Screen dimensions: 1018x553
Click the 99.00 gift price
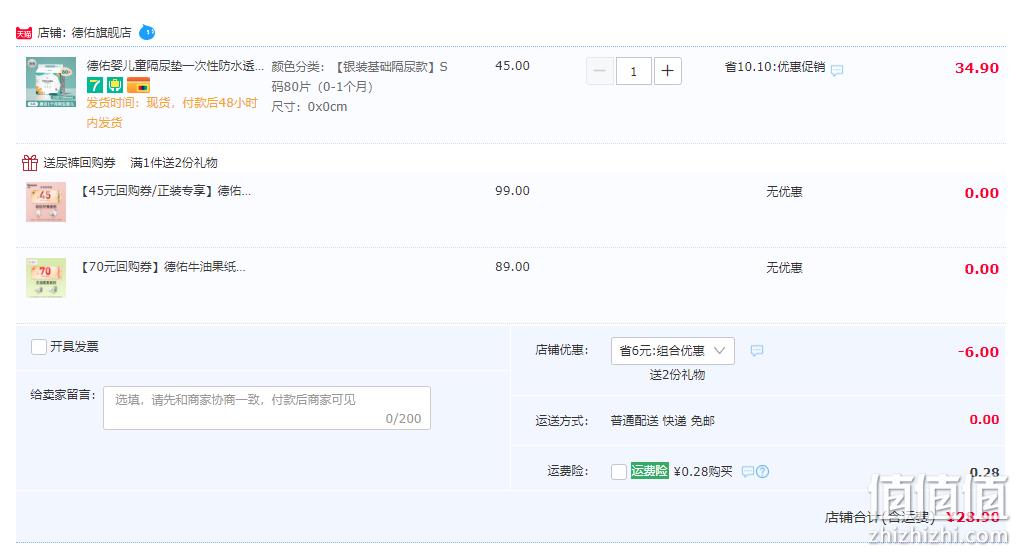tap(512, 191)
